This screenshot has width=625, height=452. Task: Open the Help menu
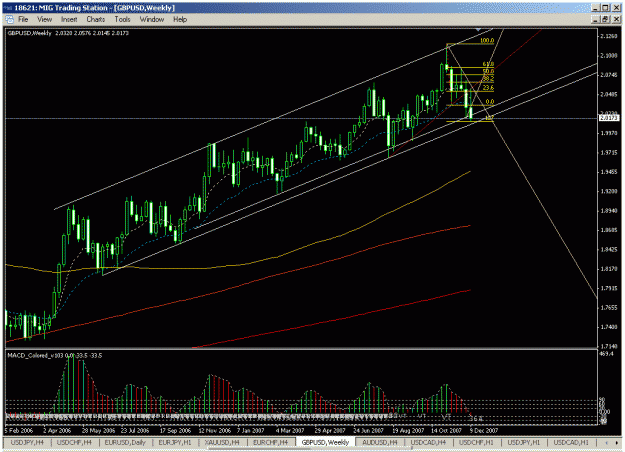point(180,19)
